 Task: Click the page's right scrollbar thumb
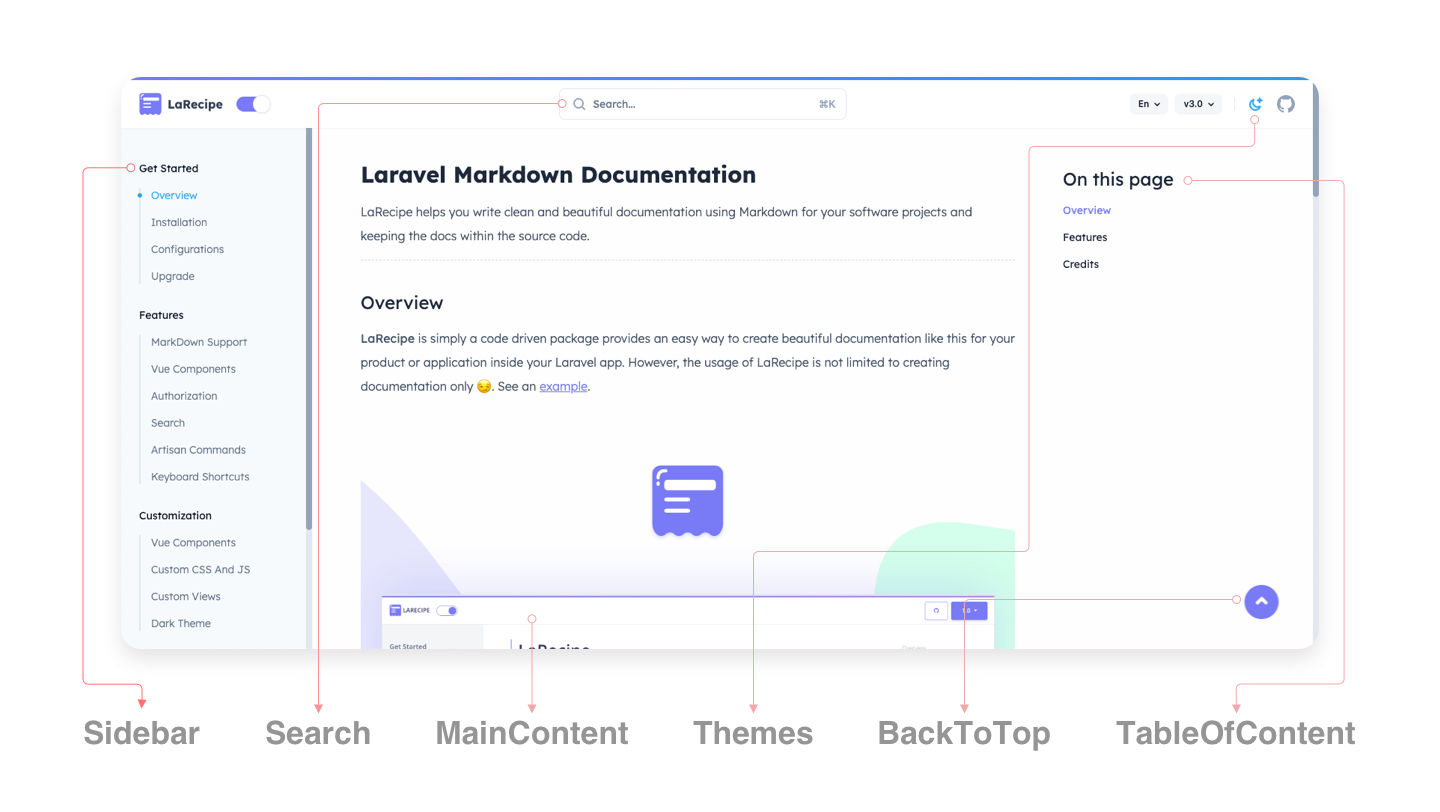pyautogui.click(x=1315, y=140)
